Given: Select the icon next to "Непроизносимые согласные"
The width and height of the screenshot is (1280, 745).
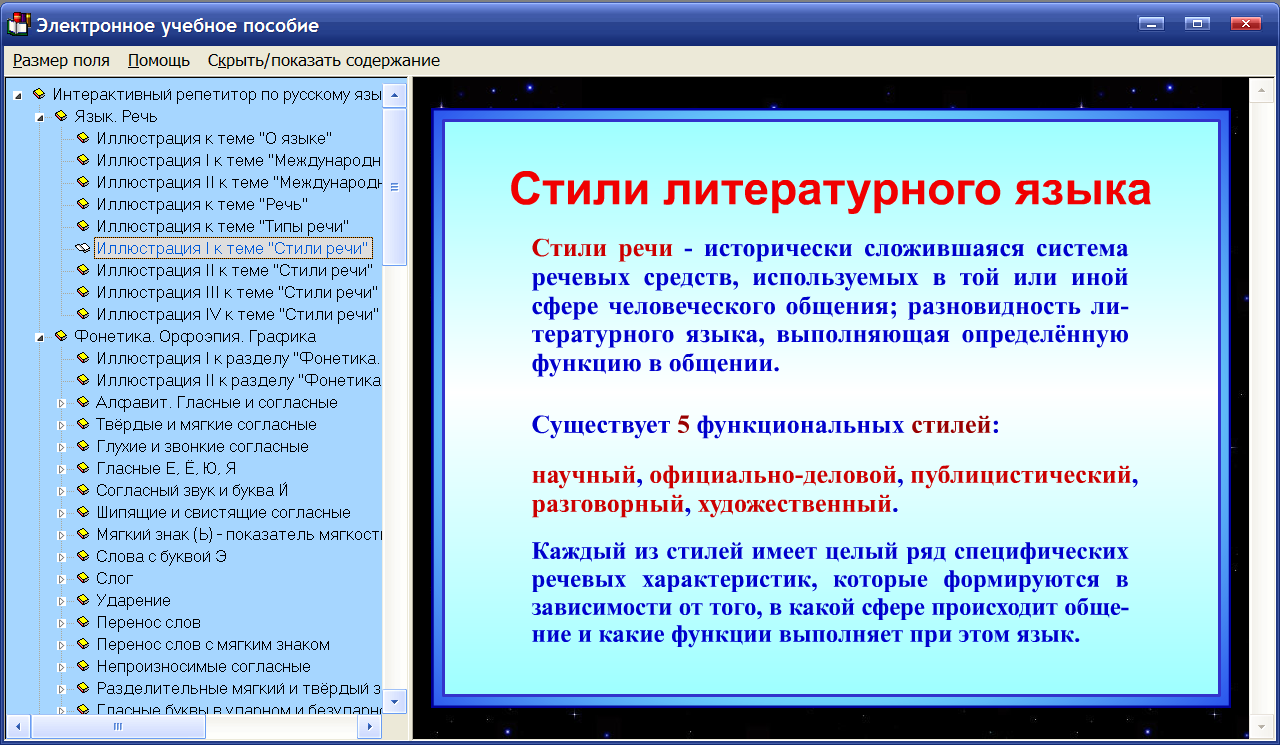Looking at the screenshot, I should 80,666.
